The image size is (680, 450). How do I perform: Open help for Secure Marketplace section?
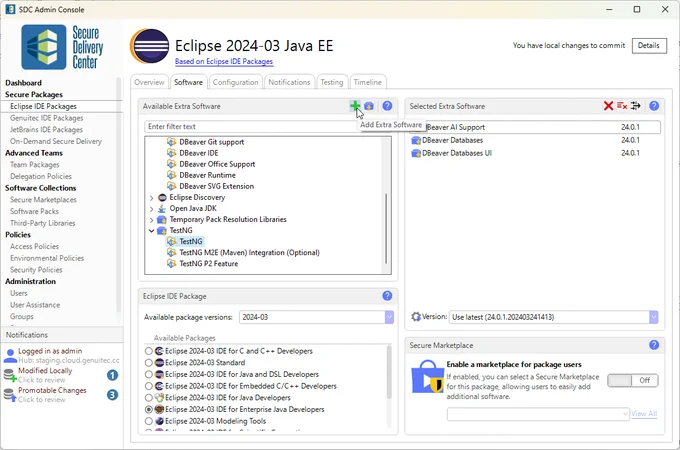(x=654, y=345)
